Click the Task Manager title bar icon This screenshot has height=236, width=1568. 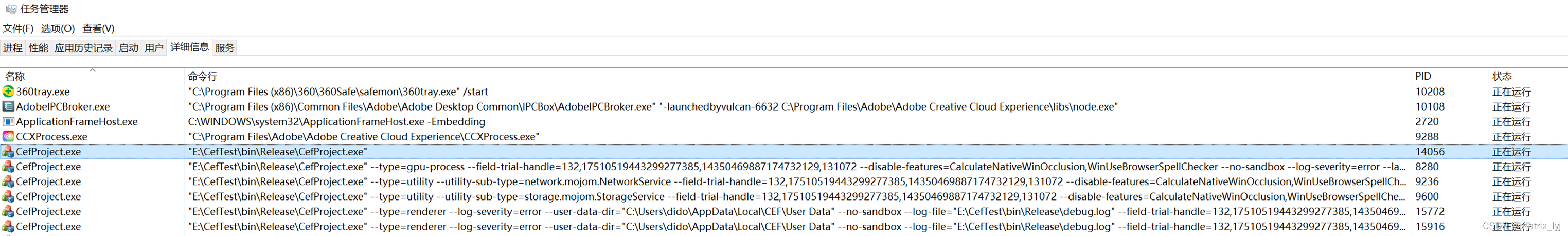point(10,9)
